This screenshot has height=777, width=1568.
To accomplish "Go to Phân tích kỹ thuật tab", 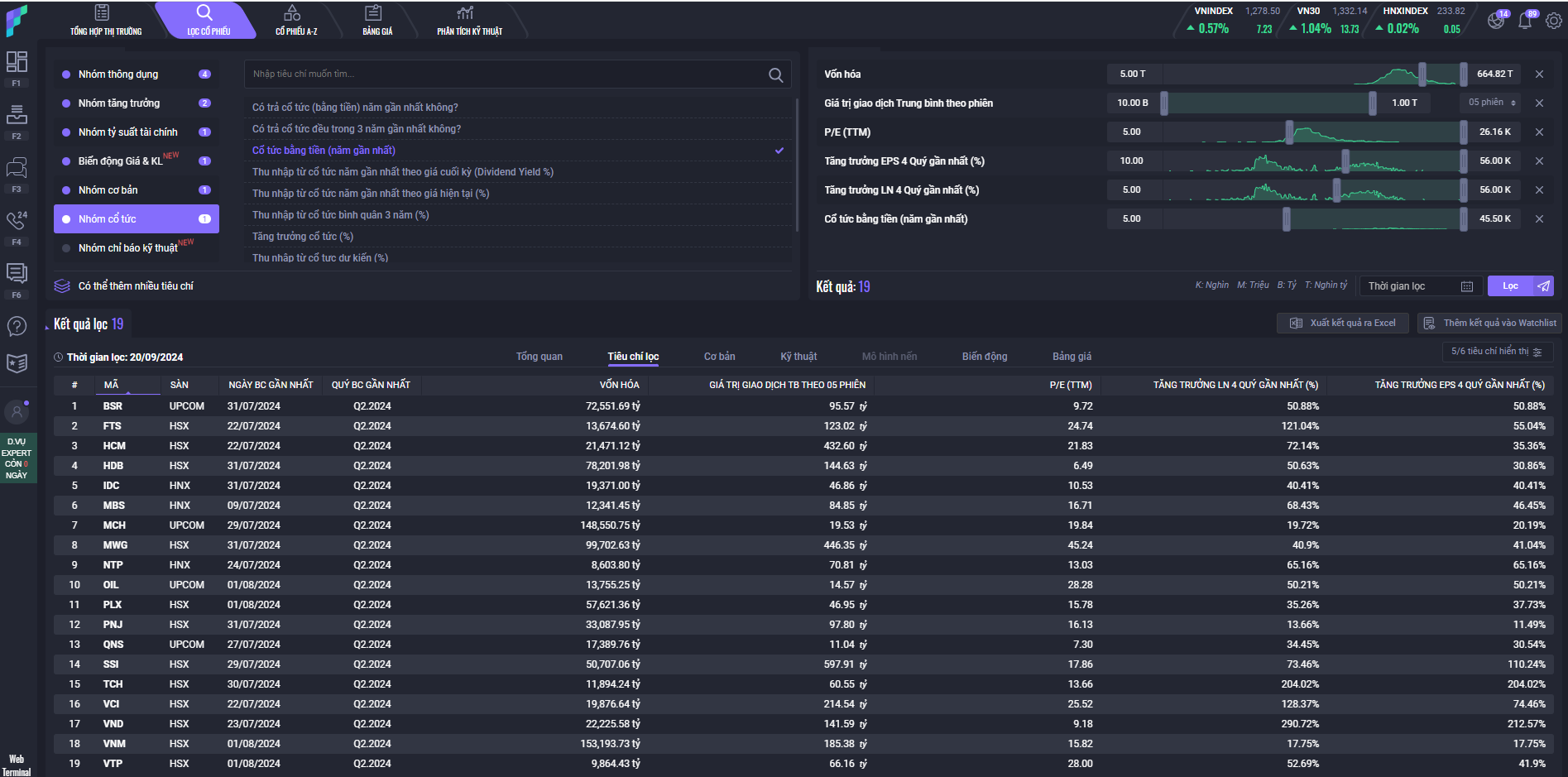I will [x=469, y=21].
